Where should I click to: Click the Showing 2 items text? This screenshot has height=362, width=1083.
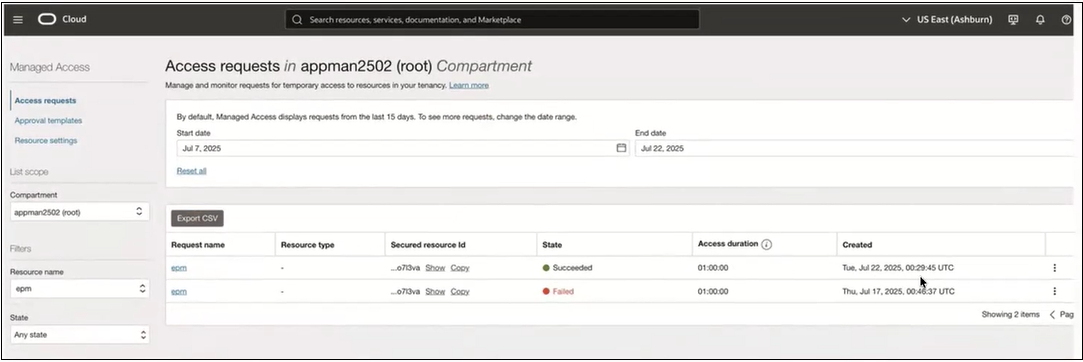pyautogui.click(x=1010, y=314)
